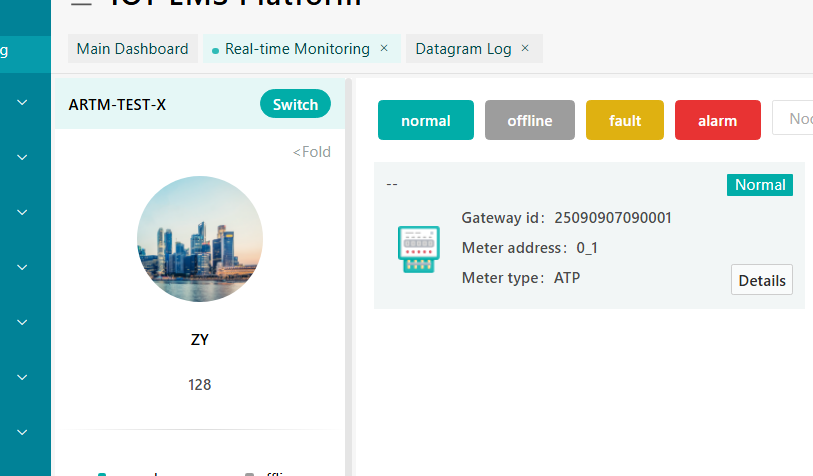The width and height of the screenshot is (813, 476).
Task: Click the electric meter device icon
Action: click(418, 249)
